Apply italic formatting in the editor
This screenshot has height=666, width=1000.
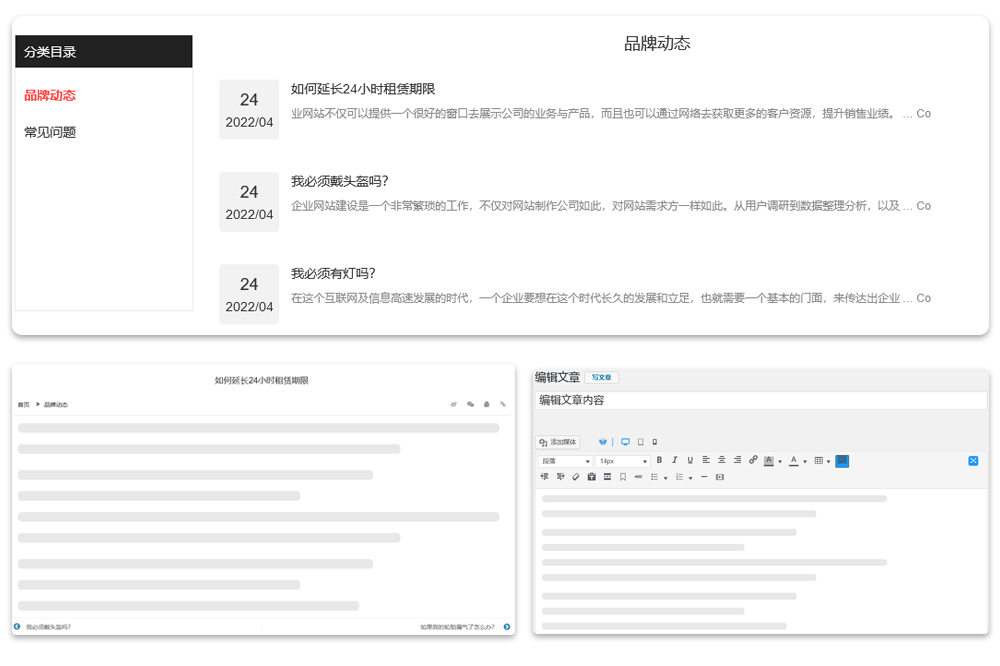[x=674, y=461]
